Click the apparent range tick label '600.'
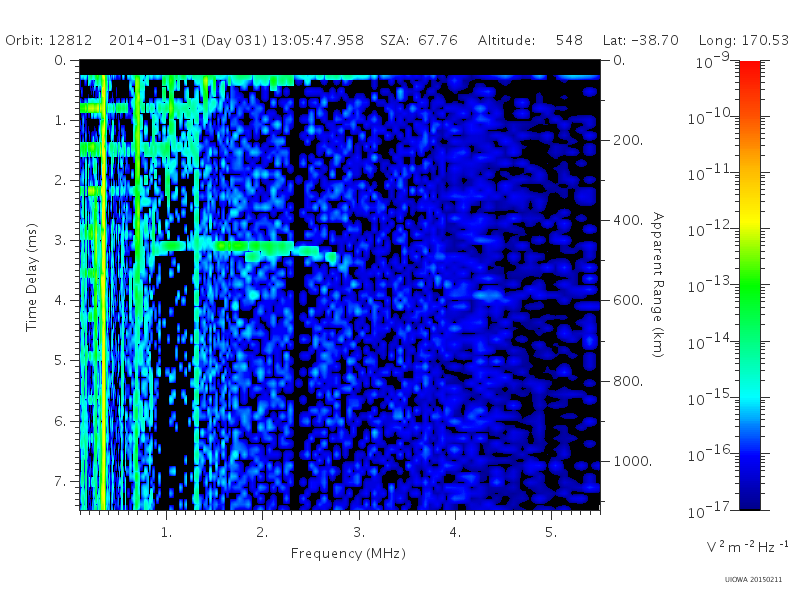The height and width of the screenshot is (600, 800). pyautogui.click(x=628, y=300)
